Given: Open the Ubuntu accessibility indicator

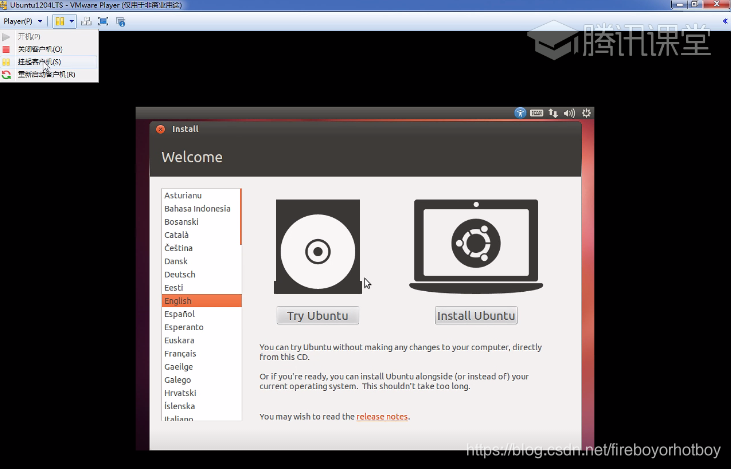Looking at the screenshot, I should [520, 113].
